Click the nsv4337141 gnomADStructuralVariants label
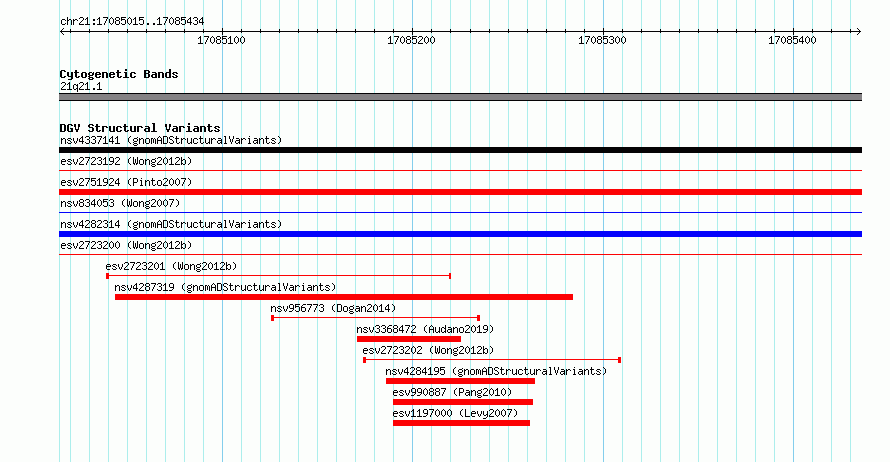890x462 pixels. [x=171, y=140]
